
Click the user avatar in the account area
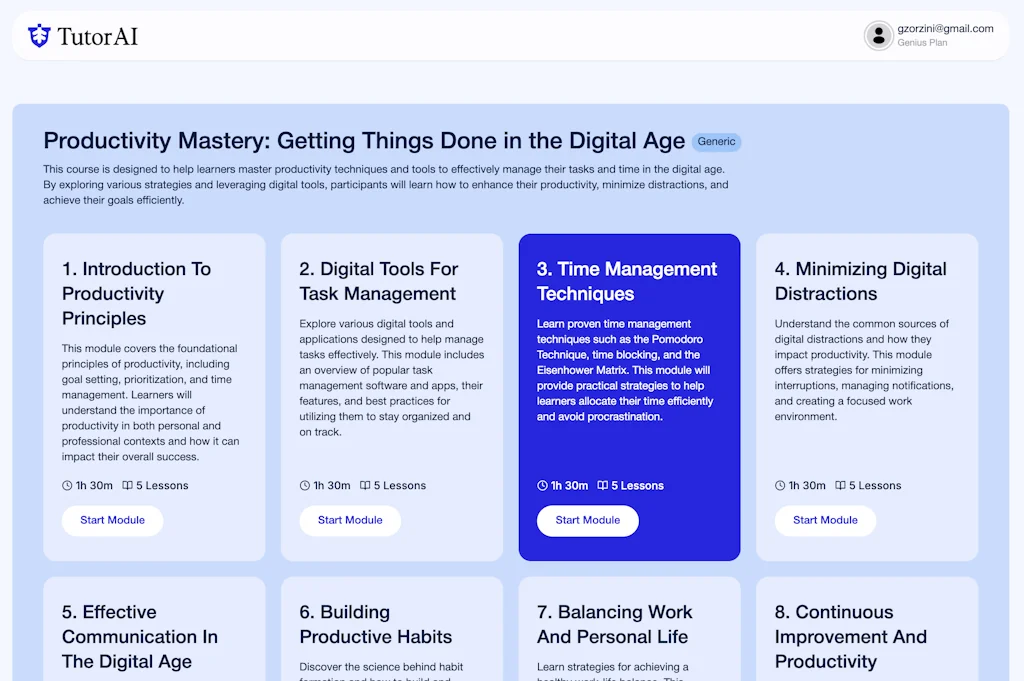tap(878, 35)
